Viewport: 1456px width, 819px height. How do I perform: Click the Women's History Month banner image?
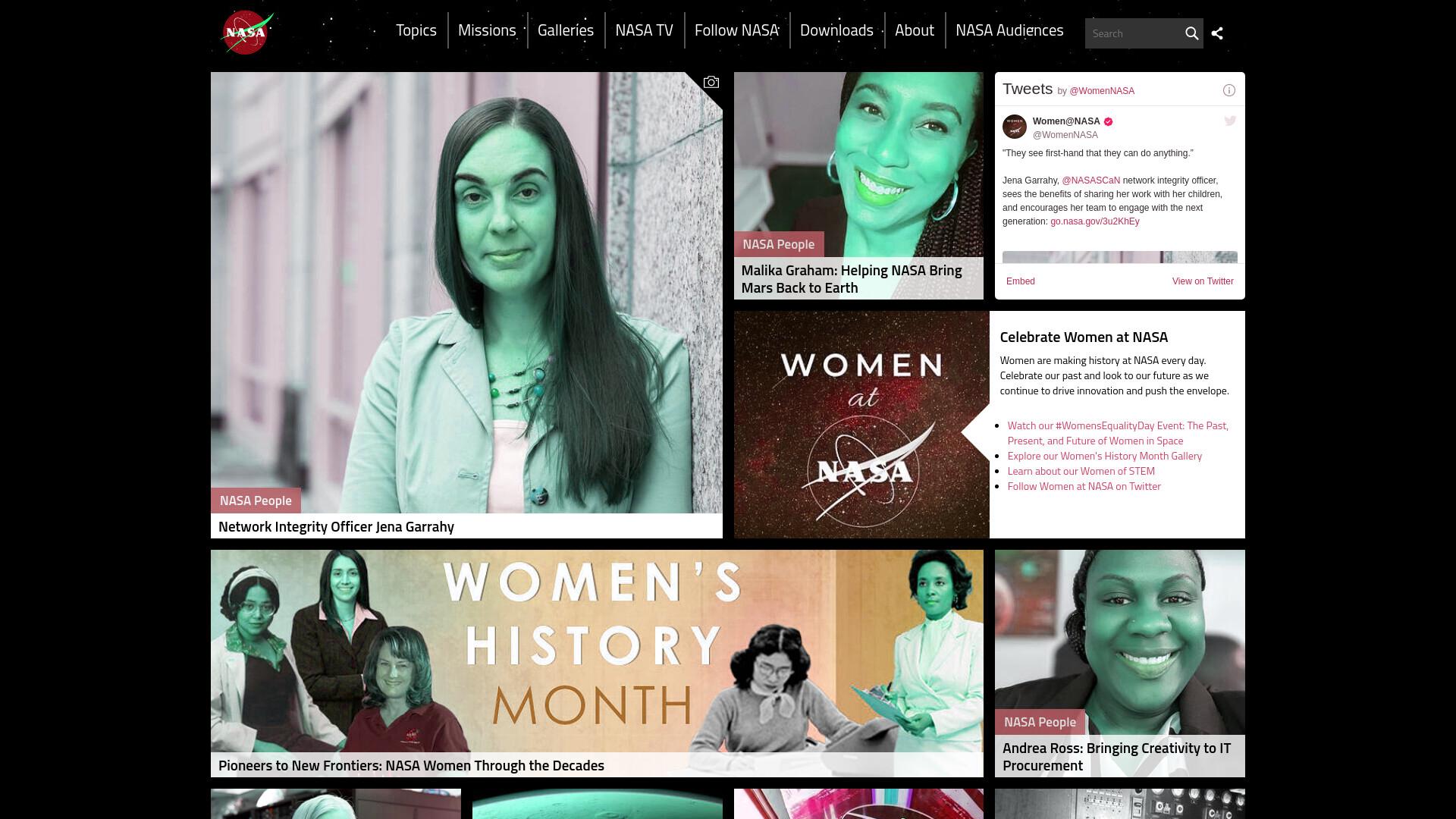coord(597,651)
